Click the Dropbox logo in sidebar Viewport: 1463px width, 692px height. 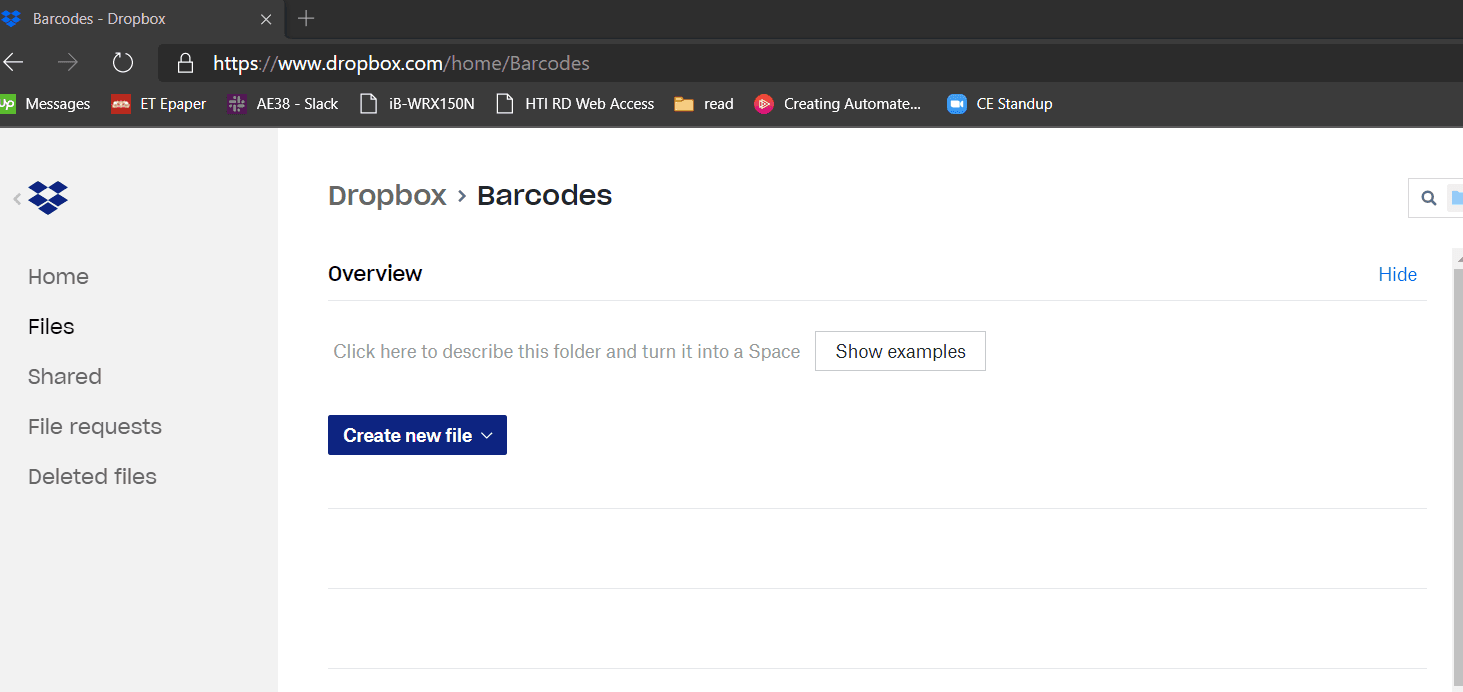click(48, 197)
